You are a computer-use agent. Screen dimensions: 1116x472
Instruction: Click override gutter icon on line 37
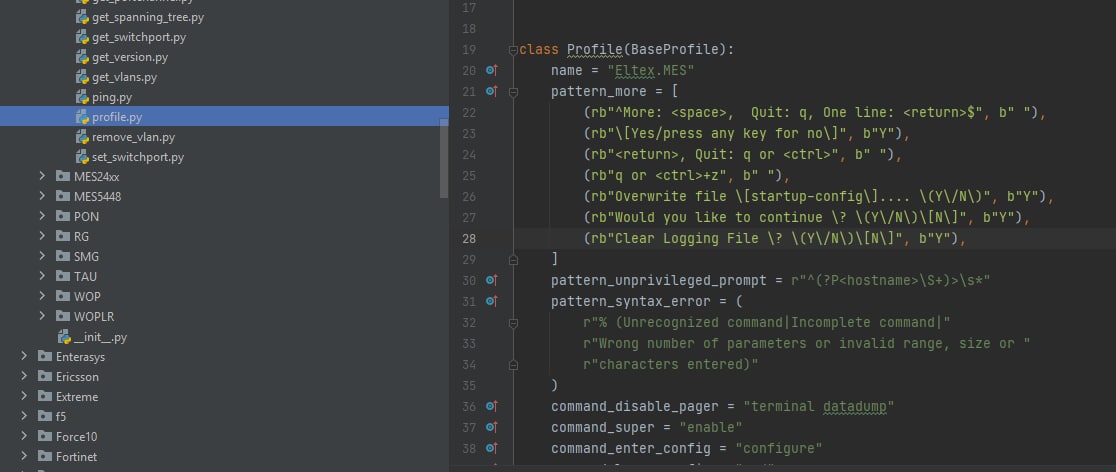(491, 427)
